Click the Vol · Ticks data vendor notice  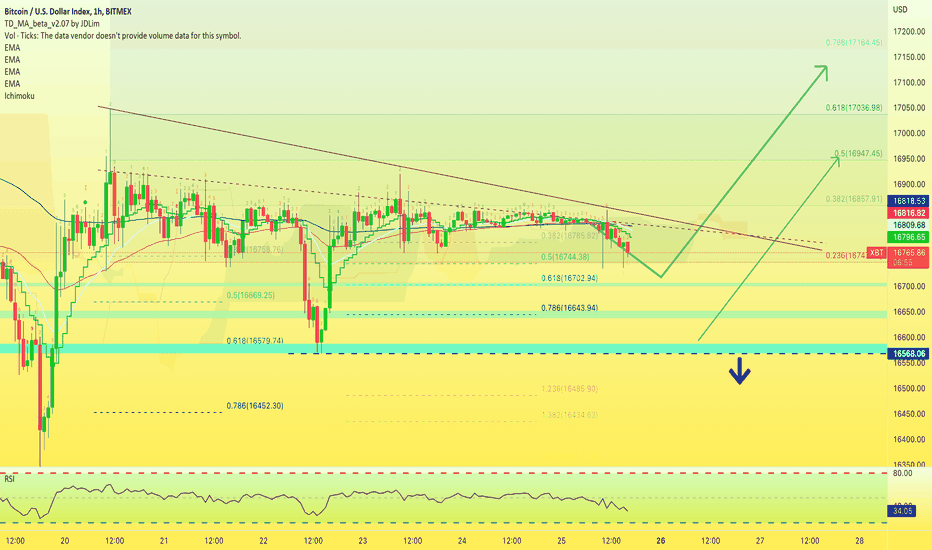[122, 36]
